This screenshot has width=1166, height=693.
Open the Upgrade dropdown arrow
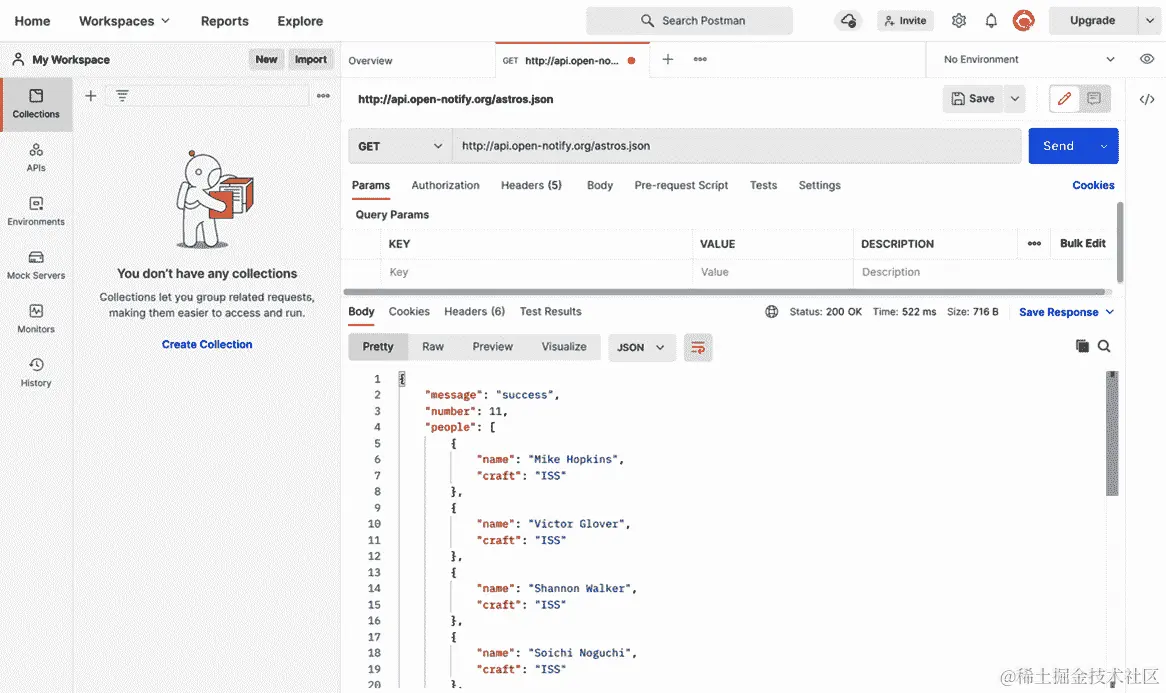1149,21
